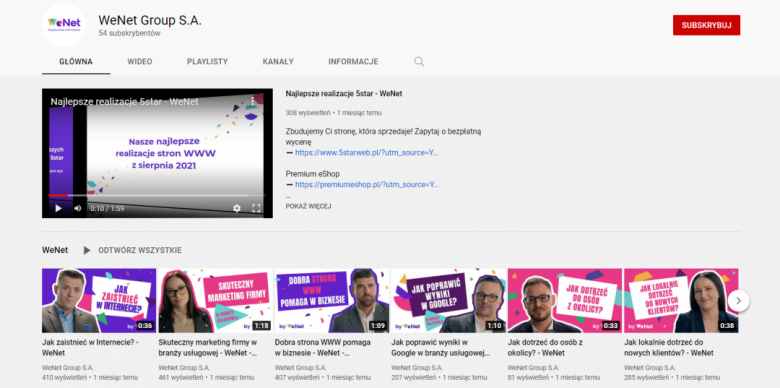Show next videos with right arrow chevron

739,300
